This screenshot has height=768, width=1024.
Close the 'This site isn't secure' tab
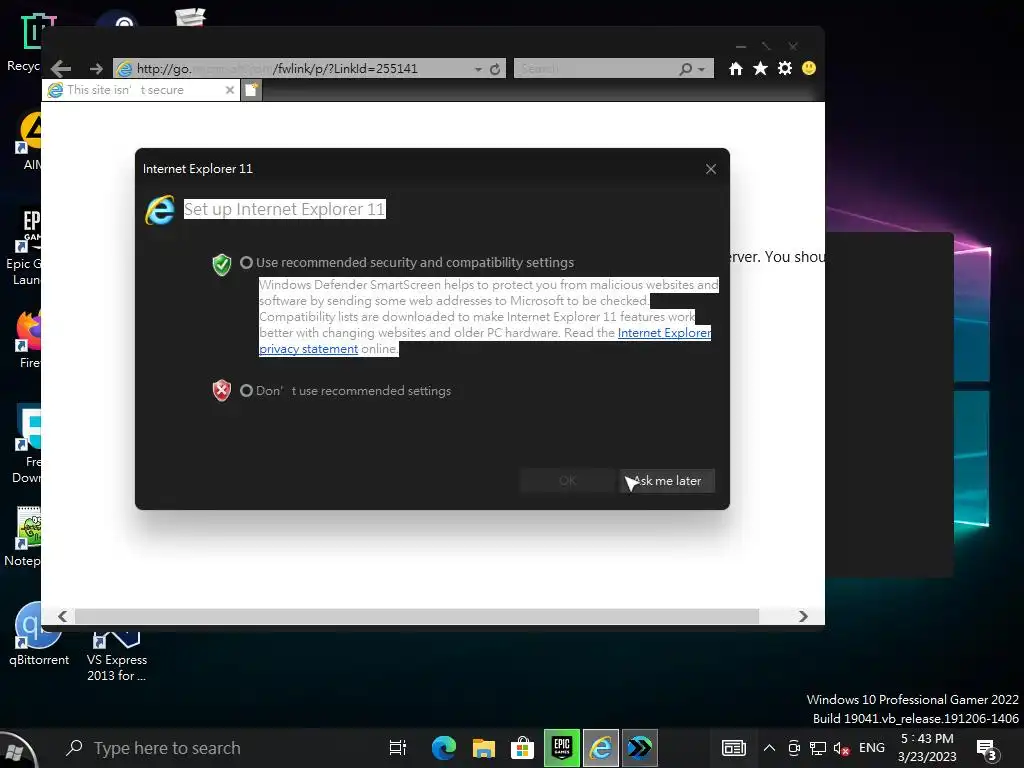(230, 90)
